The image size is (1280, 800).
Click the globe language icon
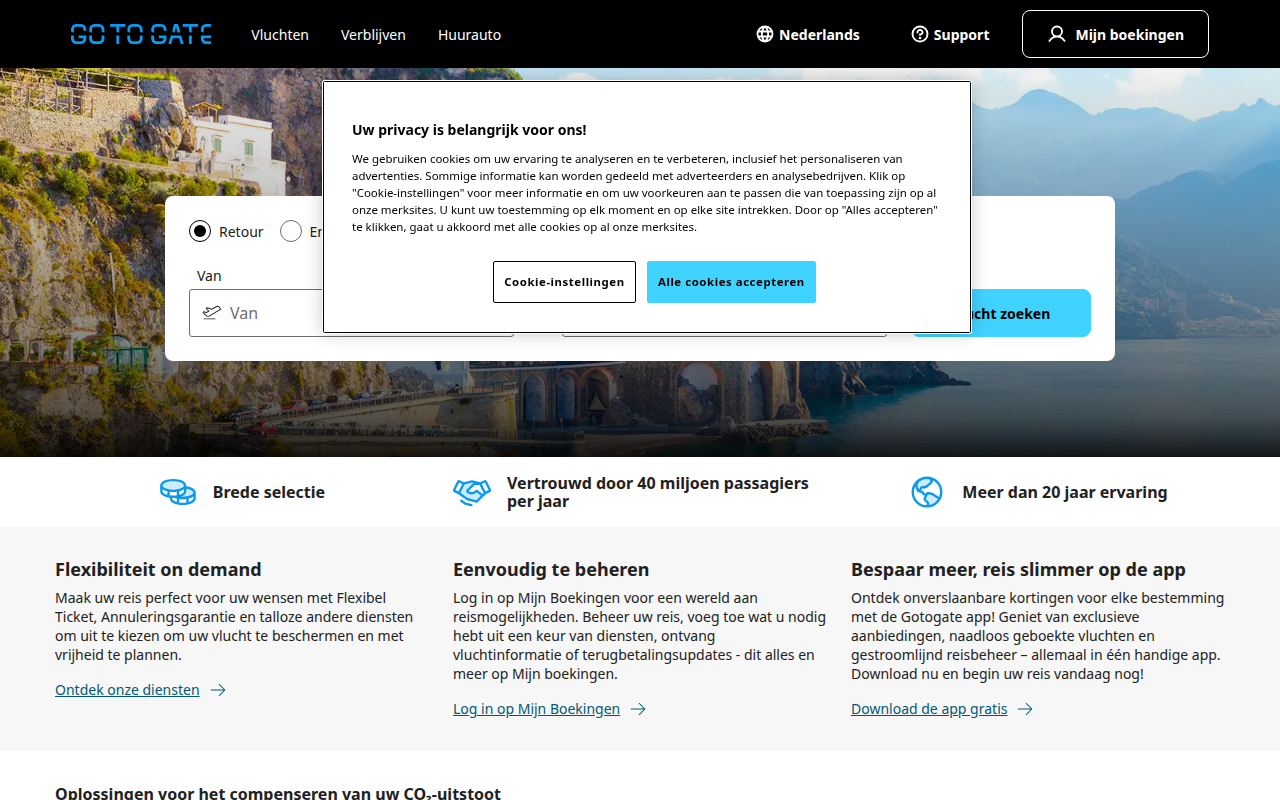(x=765, y=34)
